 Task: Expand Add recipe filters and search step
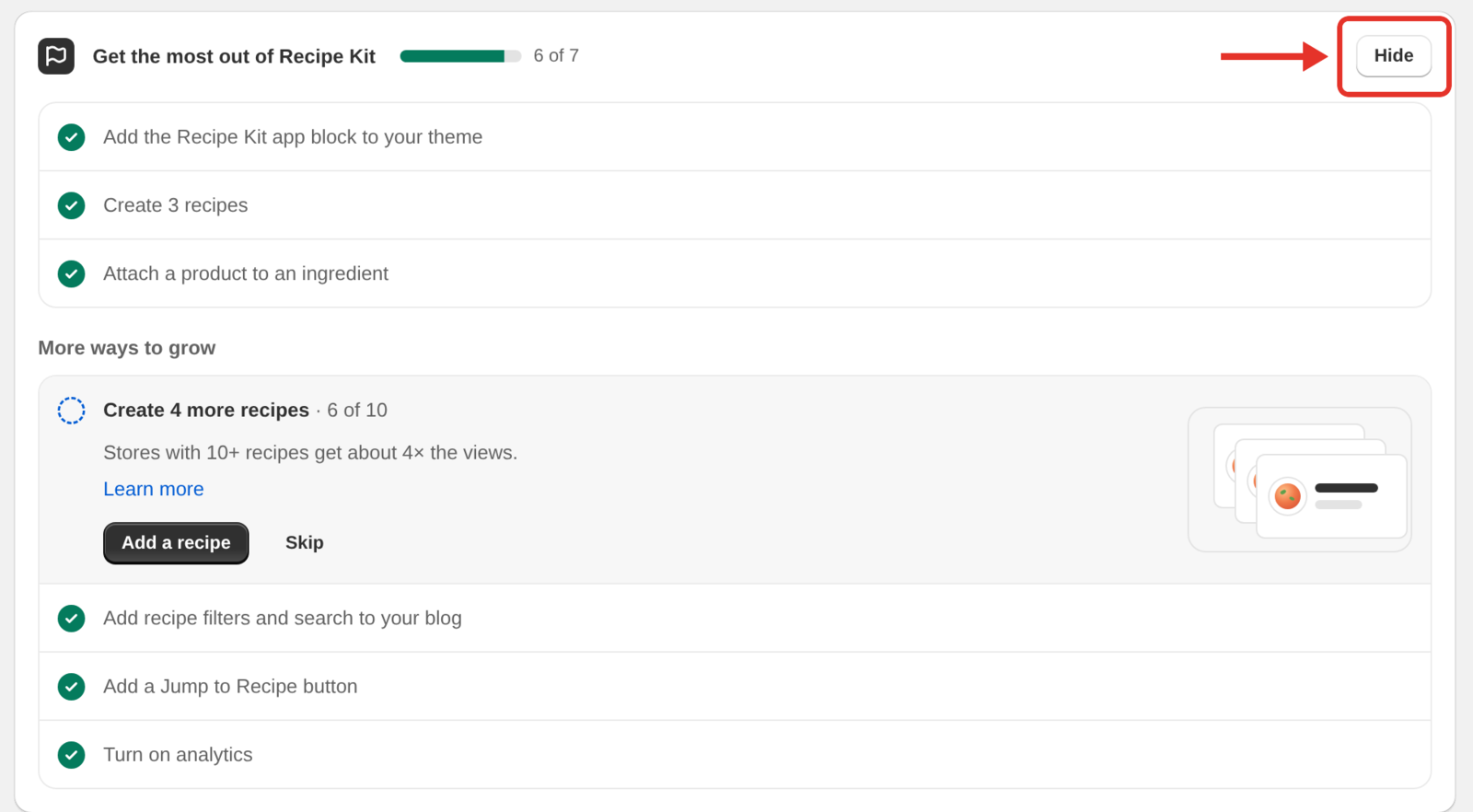click(x=735, y=618)
